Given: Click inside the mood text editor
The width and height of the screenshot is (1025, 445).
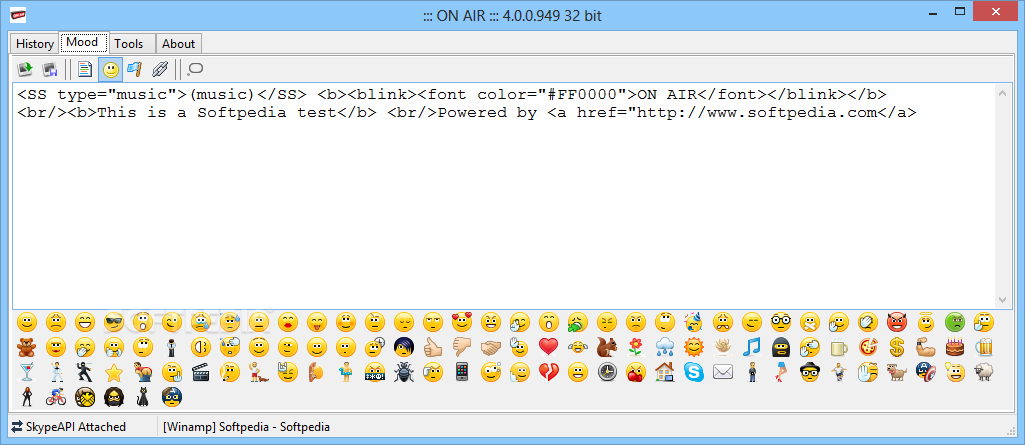Looking at the screenshot, I should [x=504, y=196].
